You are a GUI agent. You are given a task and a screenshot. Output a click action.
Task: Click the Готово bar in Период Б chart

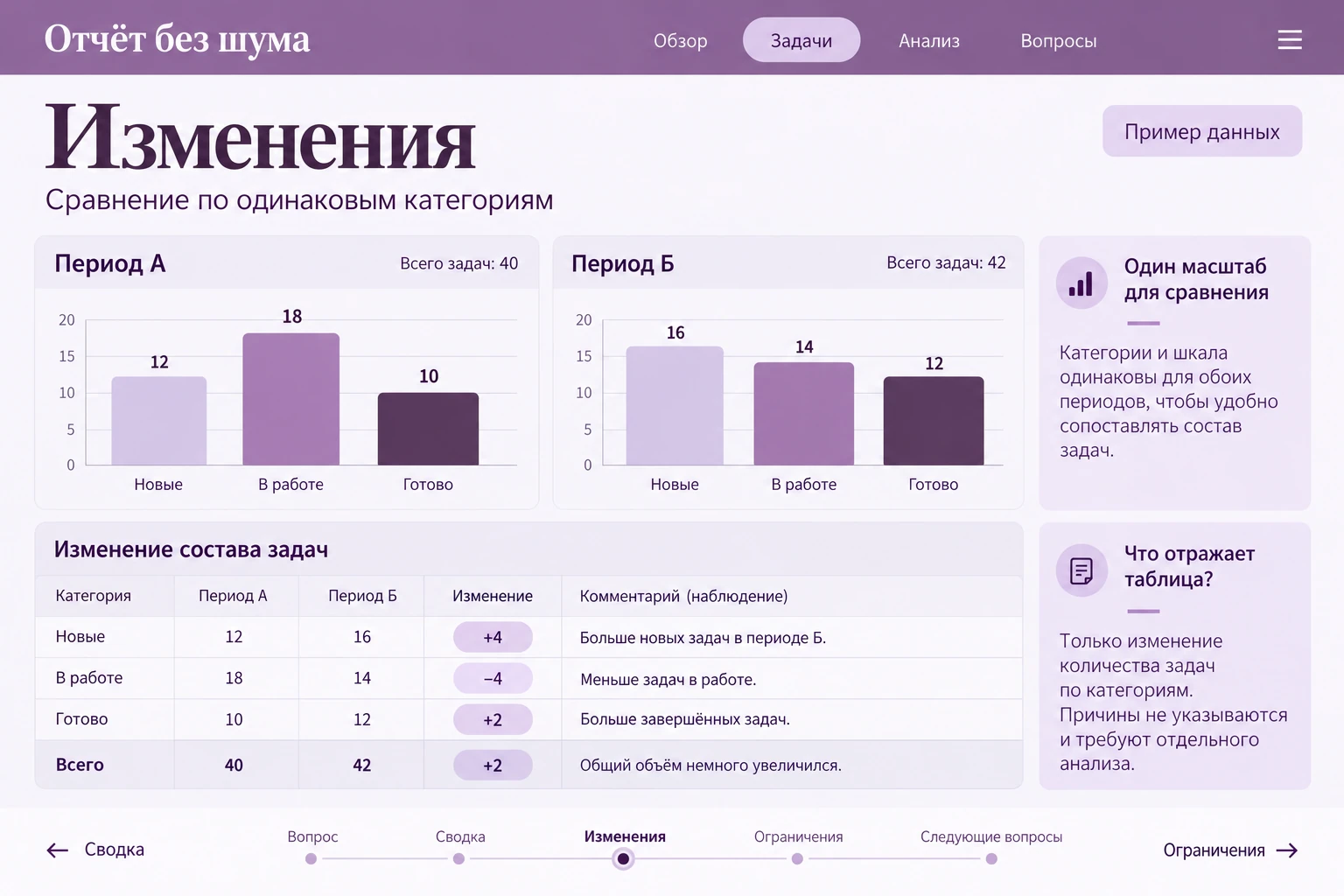coord(934,421)
